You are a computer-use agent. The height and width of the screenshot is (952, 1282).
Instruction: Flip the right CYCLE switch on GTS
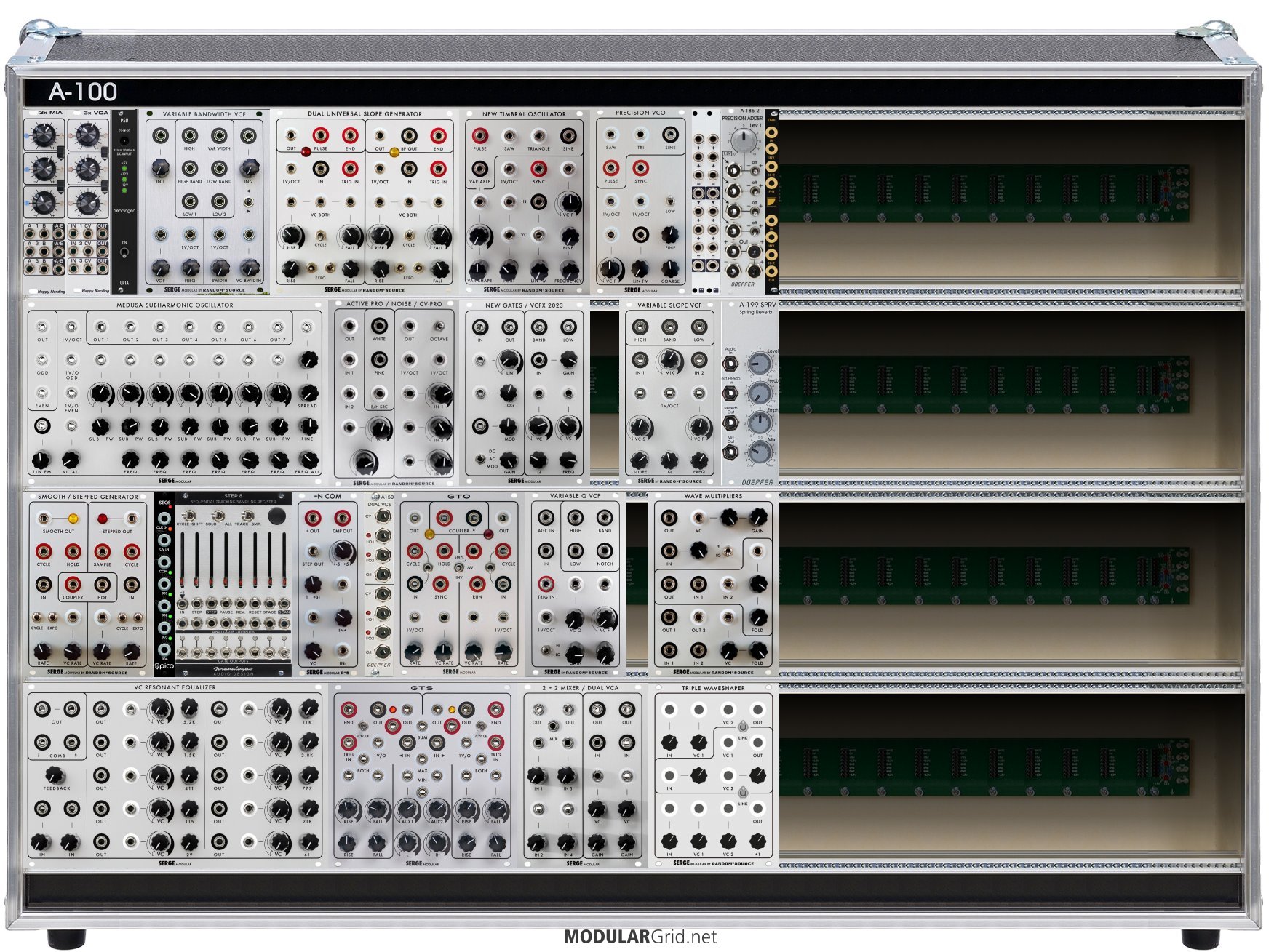pos(481,725)
